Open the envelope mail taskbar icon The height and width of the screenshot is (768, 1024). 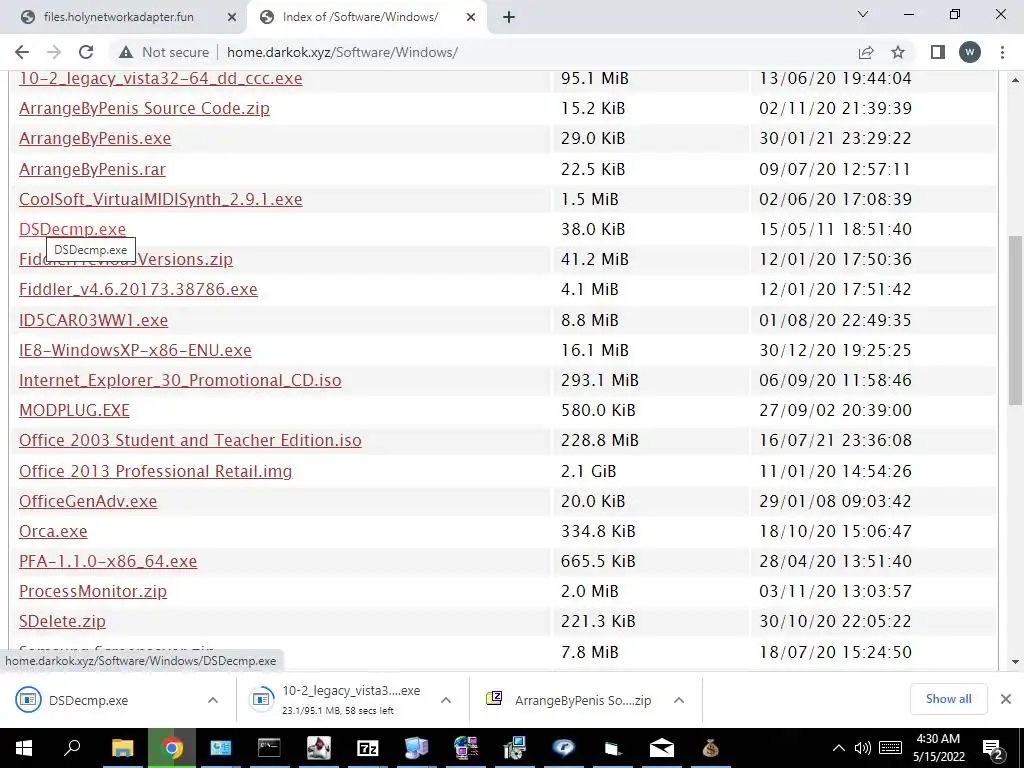point(662,748)
